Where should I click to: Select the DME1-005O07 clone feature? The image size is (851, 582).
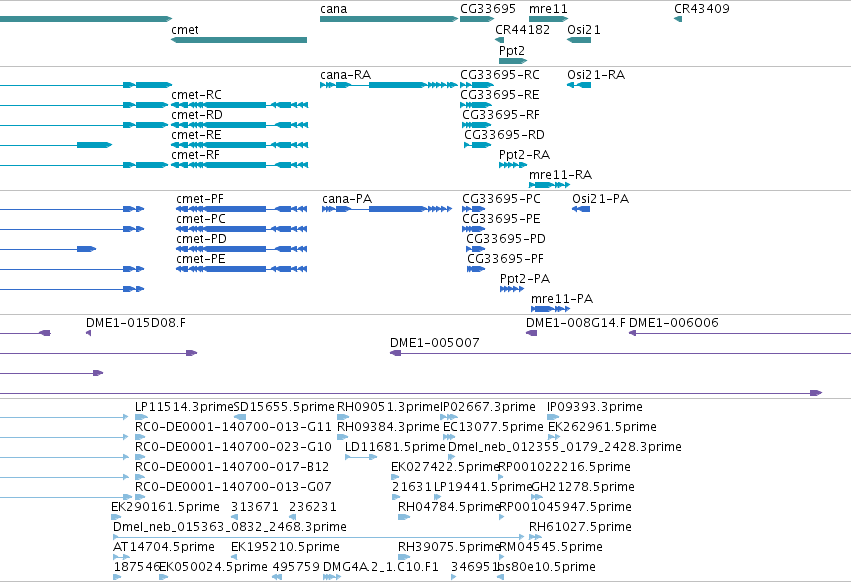click(620, 353)
